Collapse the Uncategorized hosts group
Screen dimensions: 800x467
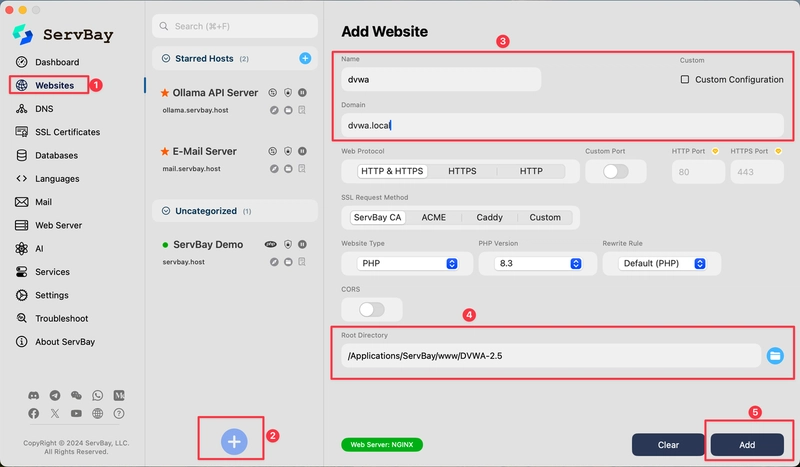pos(166,211)
